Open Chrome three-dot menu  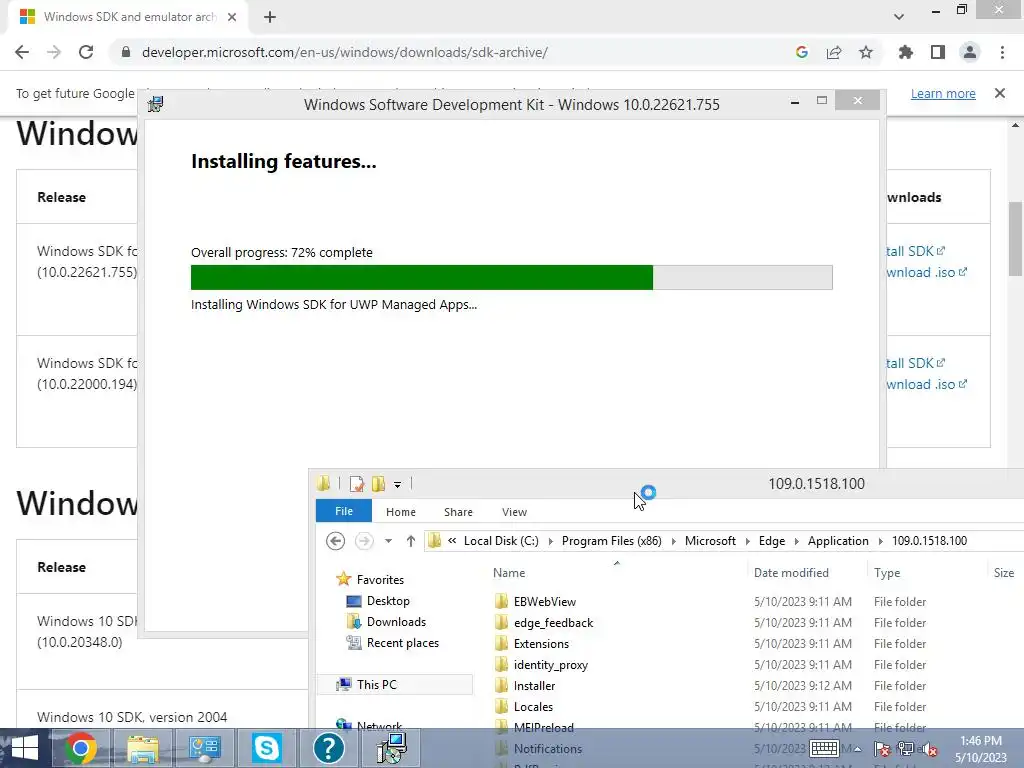click(1002, 52)
